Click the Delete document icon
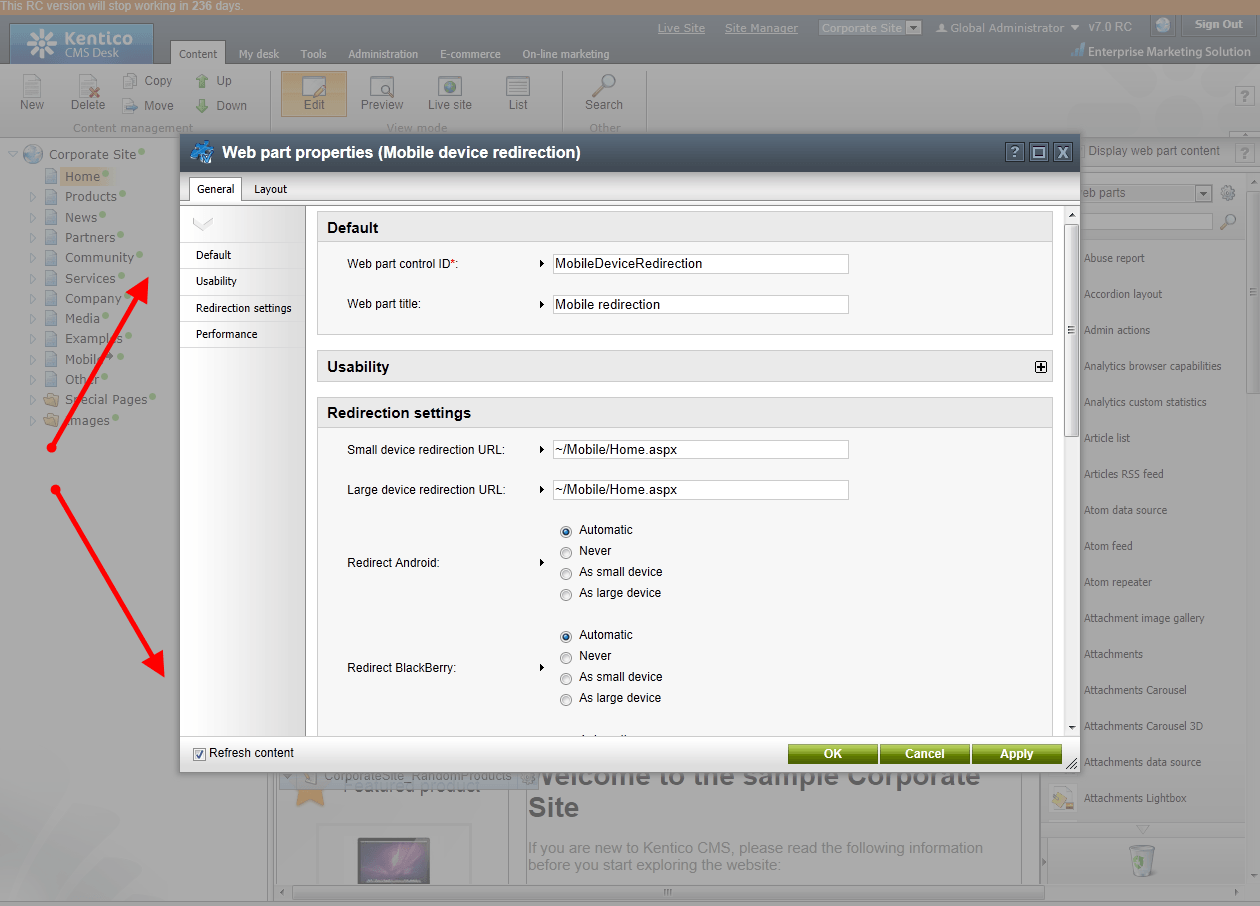The width and height of the screenshot is (1260, 906). tap(88, 93)
